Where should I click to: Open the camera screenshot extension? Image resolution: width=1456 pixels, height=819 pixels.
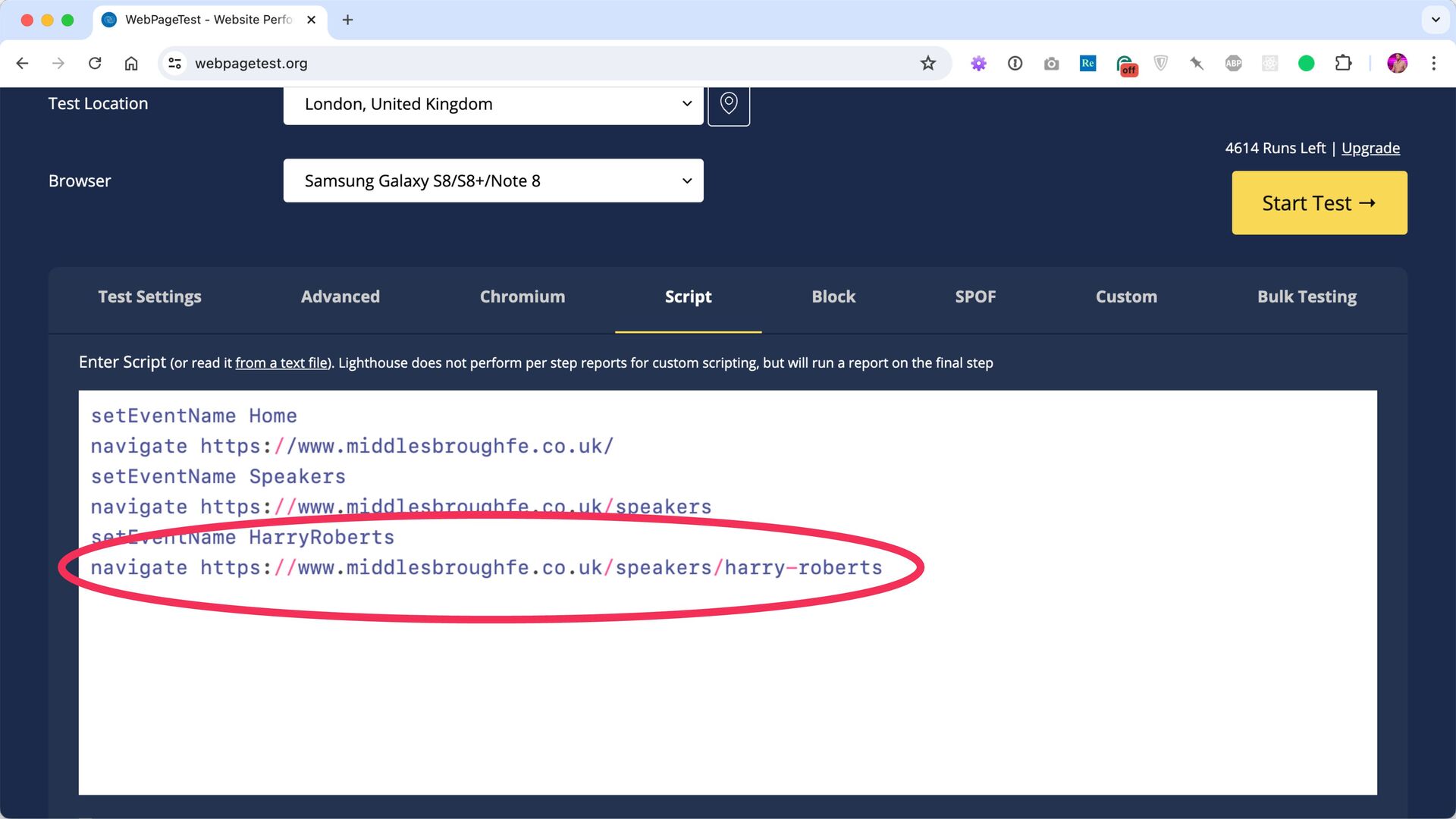(x=1051, y=64)
